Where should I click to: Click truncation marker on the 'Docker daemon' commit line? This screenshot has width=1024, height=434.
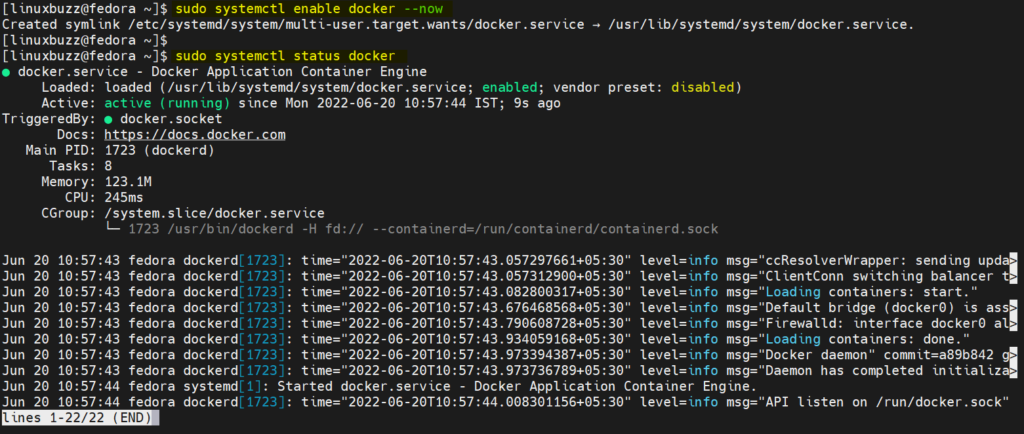tap(1014, 355)
